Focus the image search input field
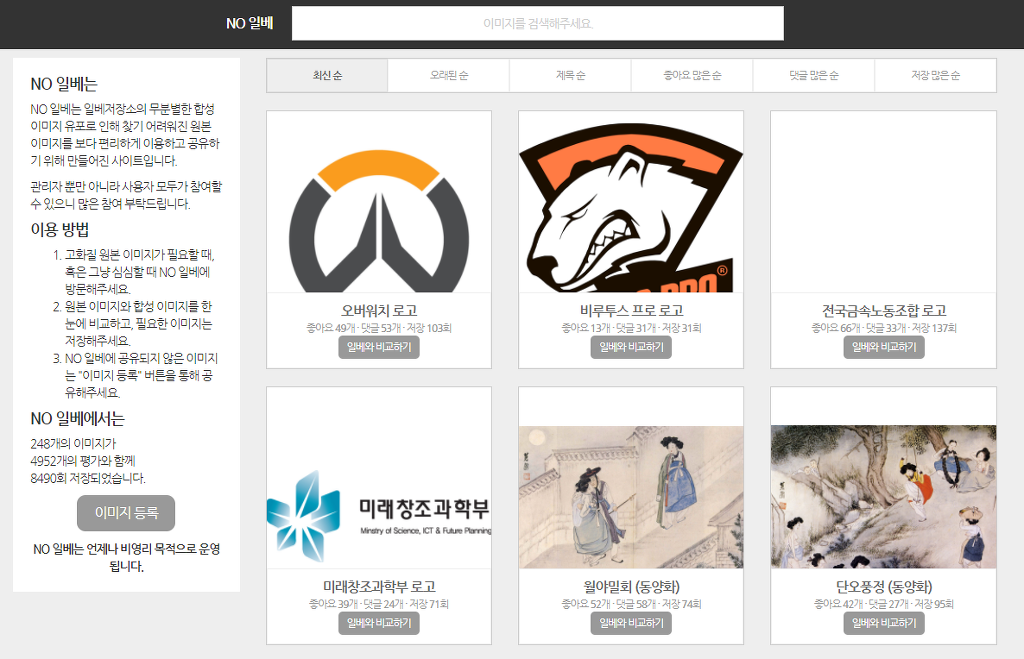The height and width of the screenshot is (659, 1024). (537, 24)
